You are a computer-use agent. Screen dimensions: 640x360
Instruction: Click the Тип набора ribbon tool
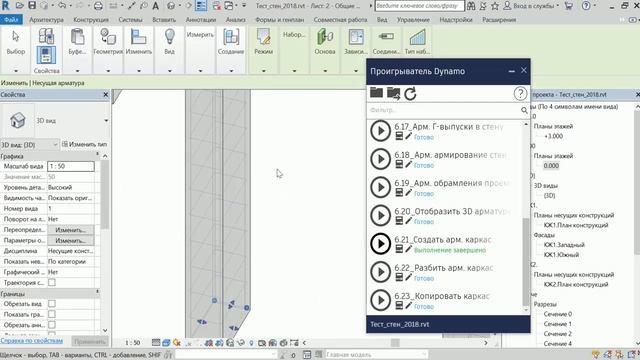(x=417, y=42)
